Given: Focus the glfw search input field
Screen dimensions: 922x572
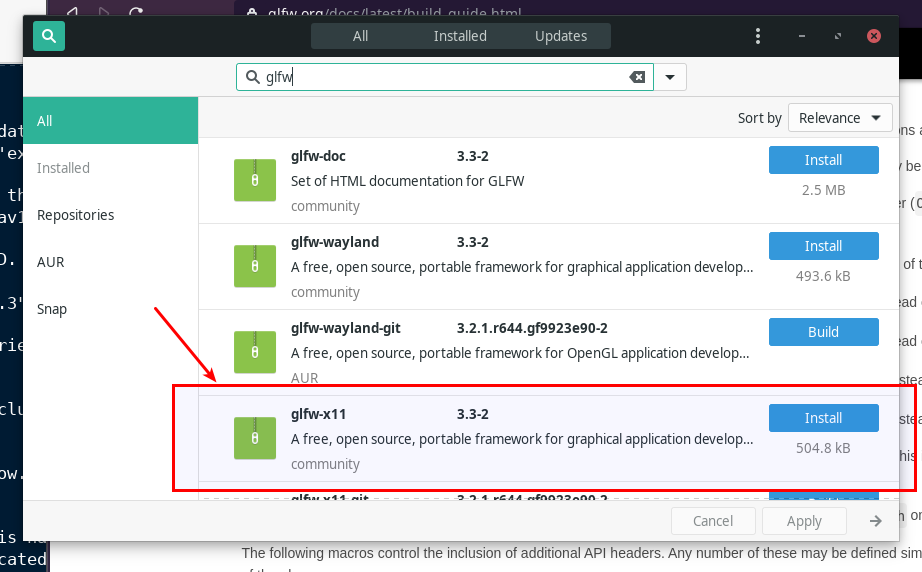Looking at the screenshot, I should [x=445, y=77].
